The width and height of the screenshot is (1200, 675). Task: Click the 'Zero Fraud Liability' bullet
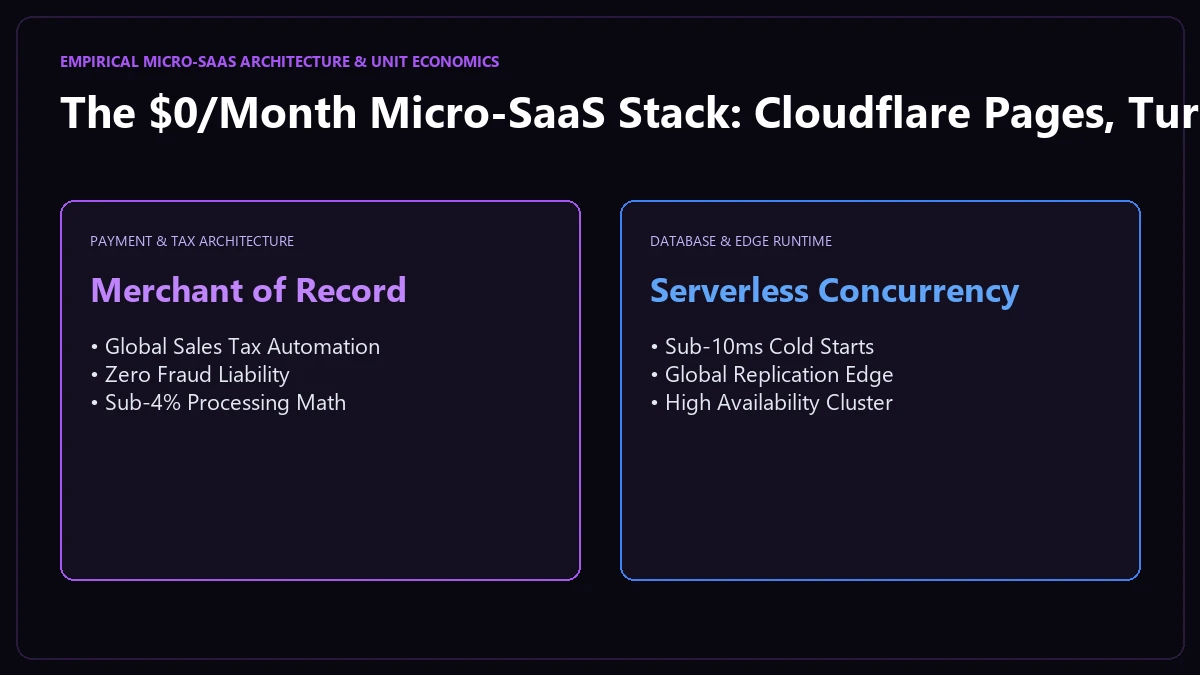(190, 375)
